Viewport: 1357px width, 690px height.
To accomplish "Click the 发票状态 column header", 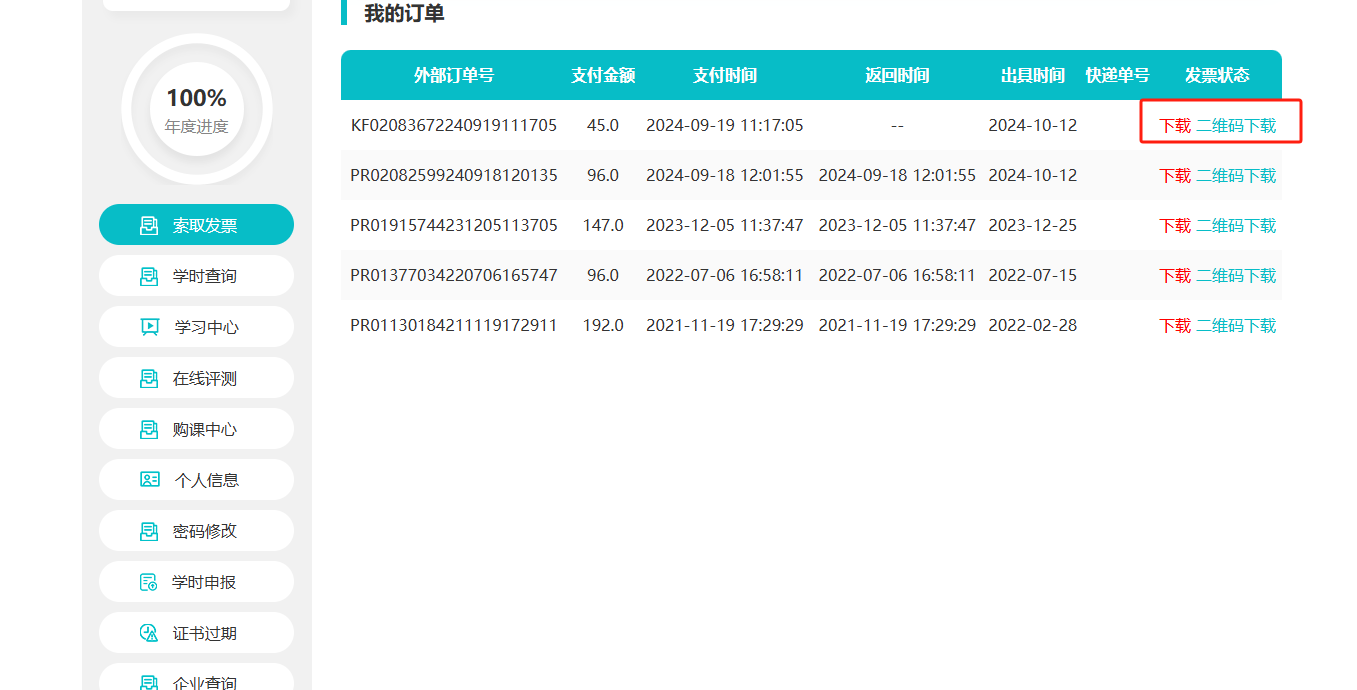I will (x=1217, y=76).
